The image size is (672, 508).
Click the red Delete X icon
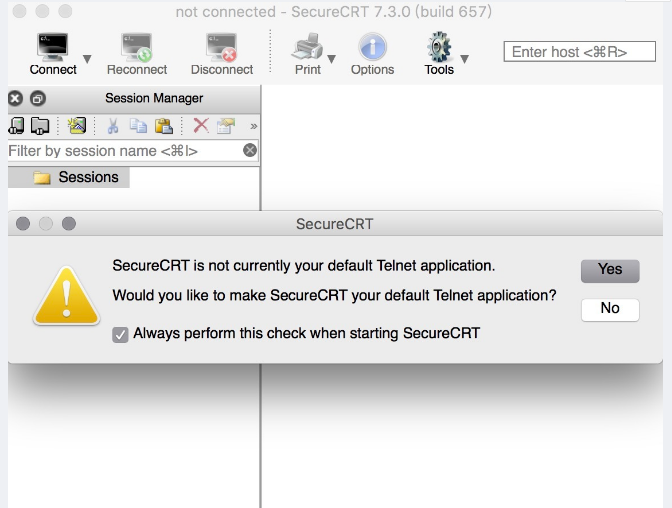(201, 126)
